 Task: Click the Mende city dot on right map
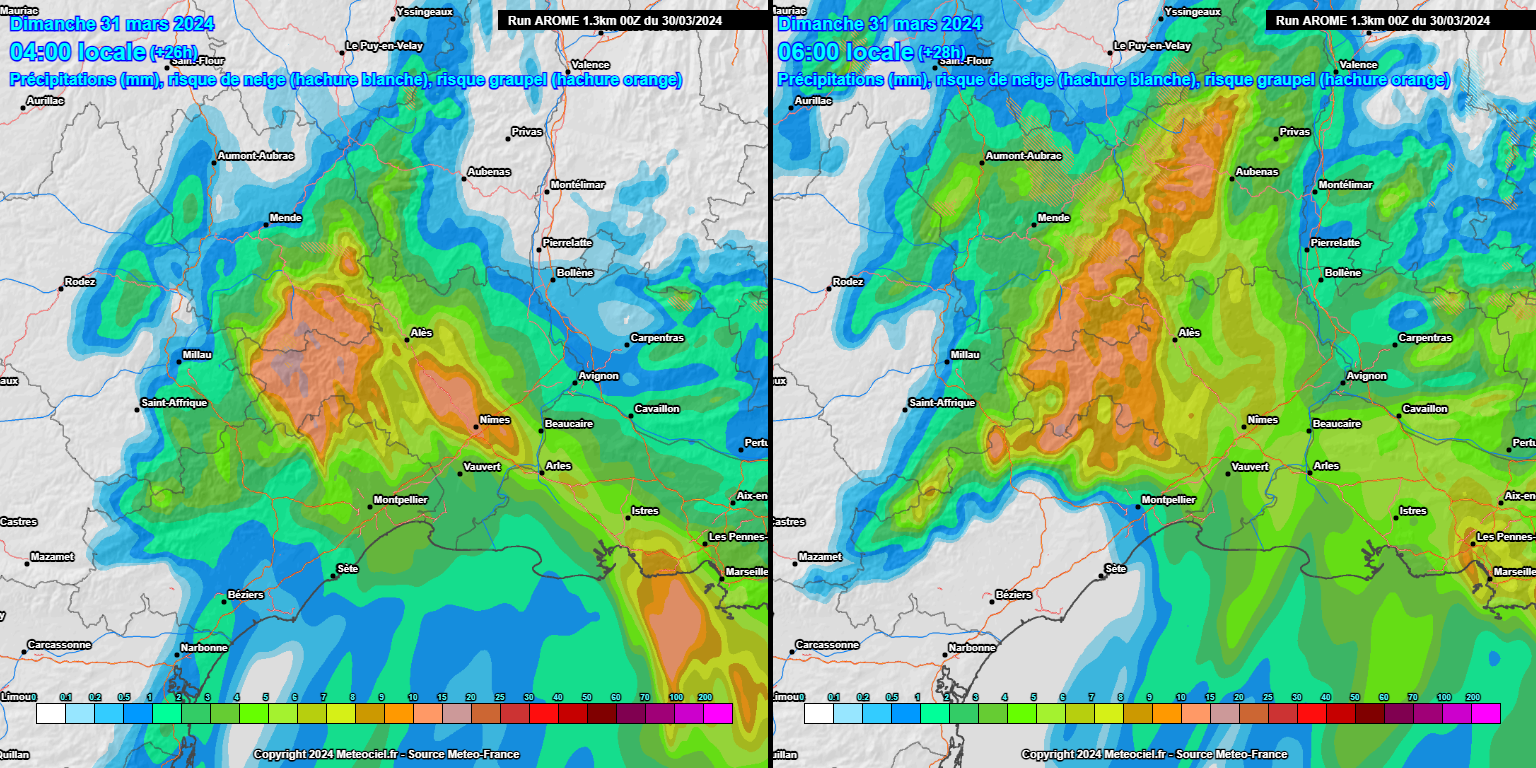1034,225
